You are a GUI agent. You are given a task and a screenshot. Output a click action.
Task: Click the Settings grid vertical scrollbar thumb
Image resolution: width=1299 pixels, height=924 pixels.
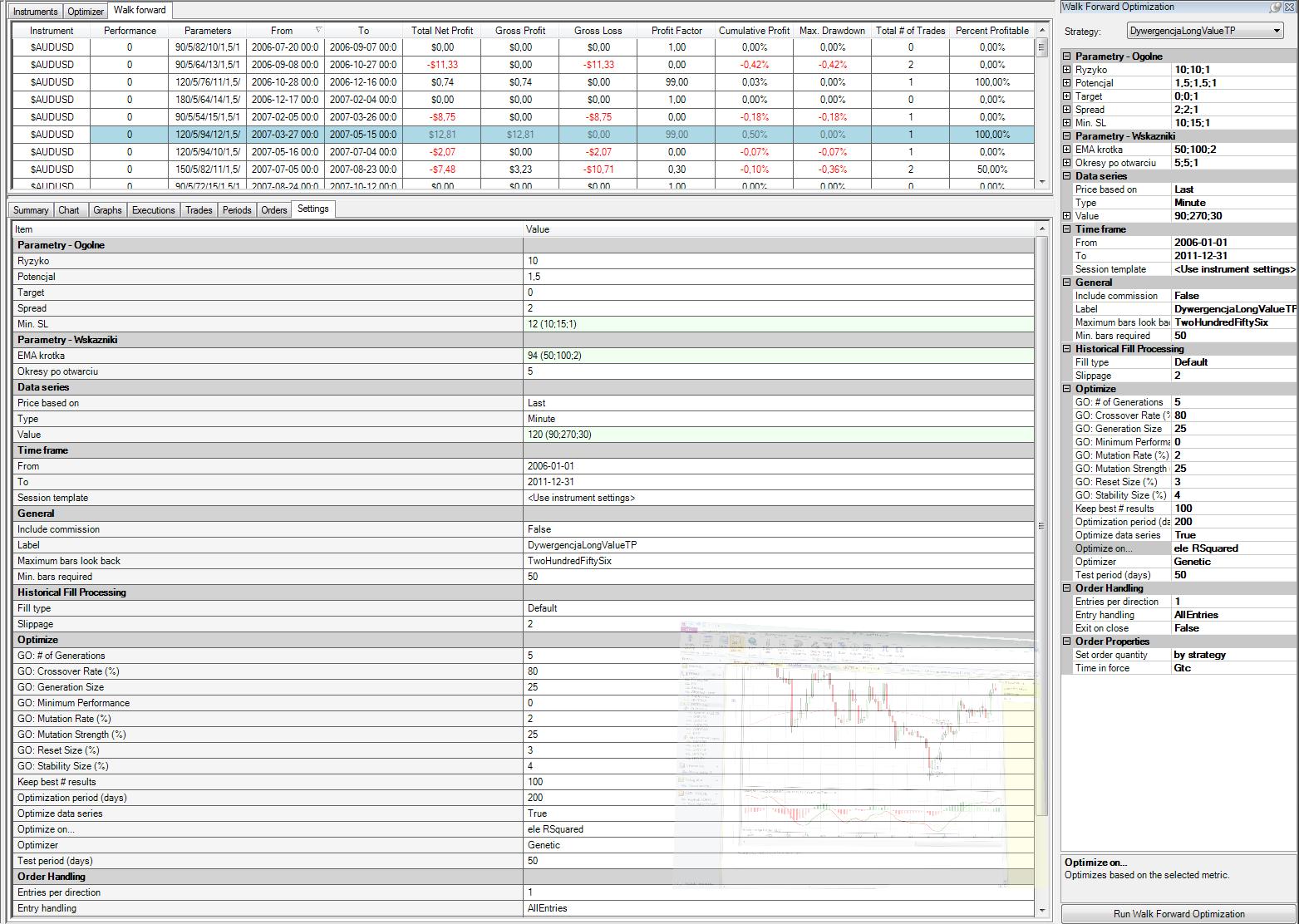point(1042,526)
